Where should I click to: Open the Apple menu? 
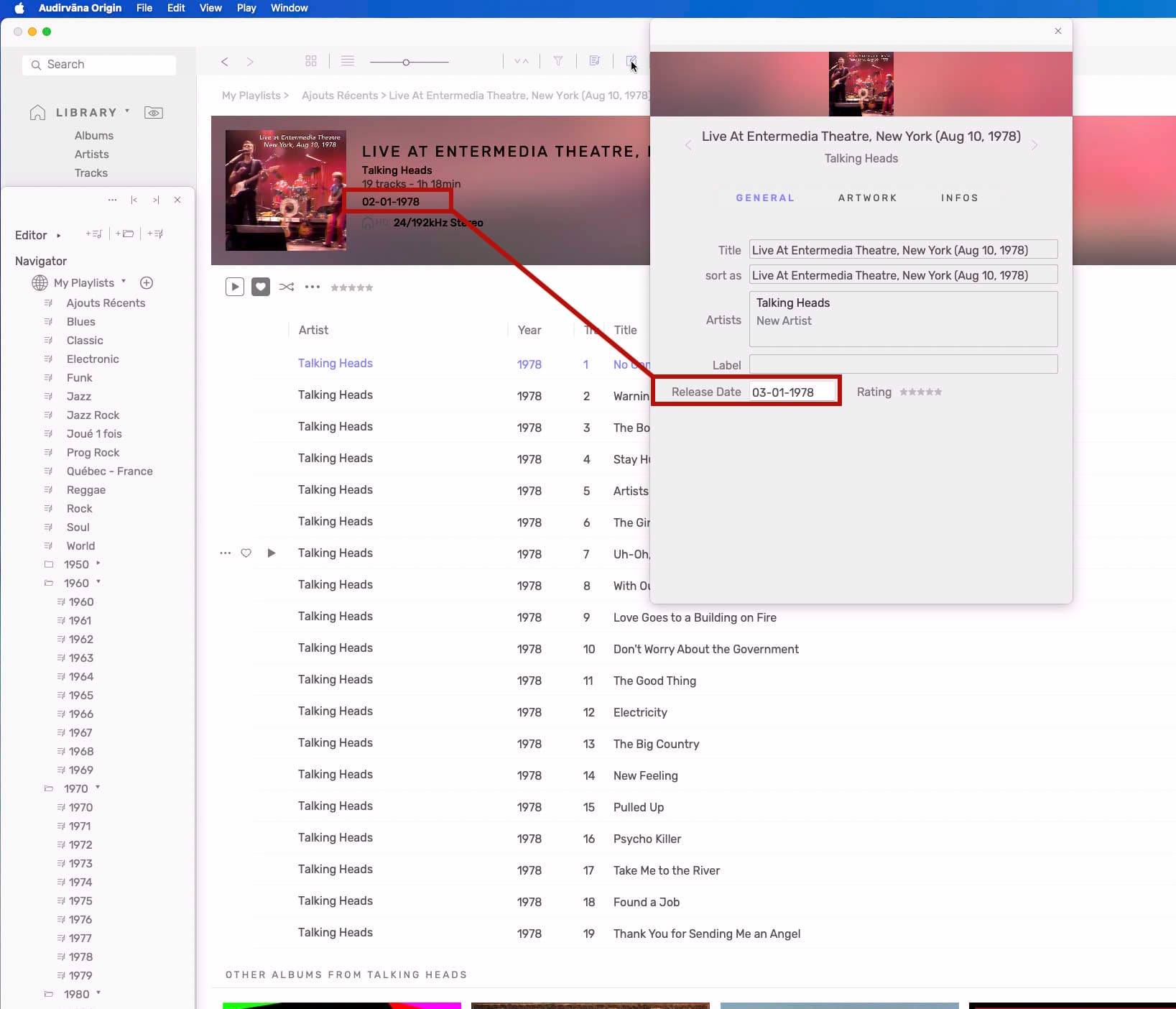click(19, 8)
